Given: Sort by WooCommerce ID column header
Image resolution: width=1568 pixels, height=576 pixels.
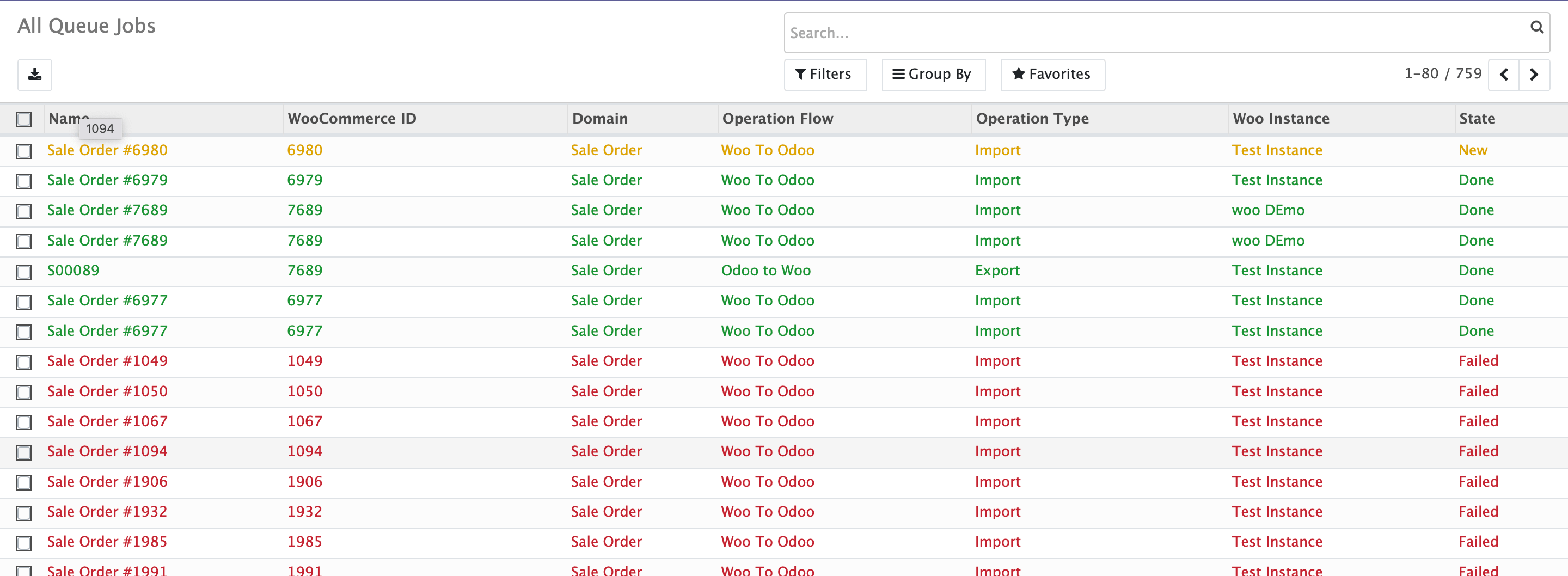Looking at the screenshot, I should 352,119.
